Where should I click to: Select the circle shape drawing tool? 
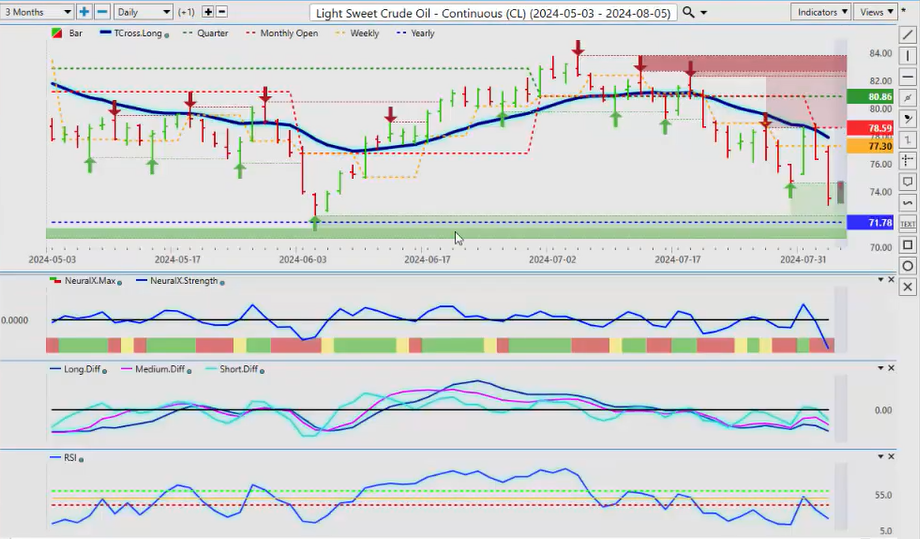click(x=907, y=266)
